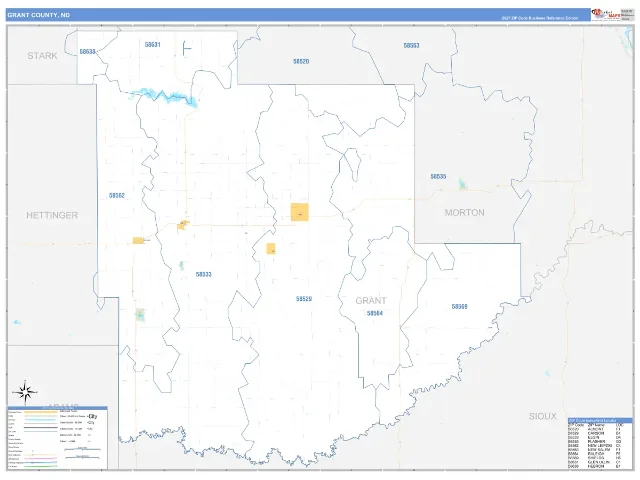Click the GRANT county label
640x480 pixels.
coord(371,300)
